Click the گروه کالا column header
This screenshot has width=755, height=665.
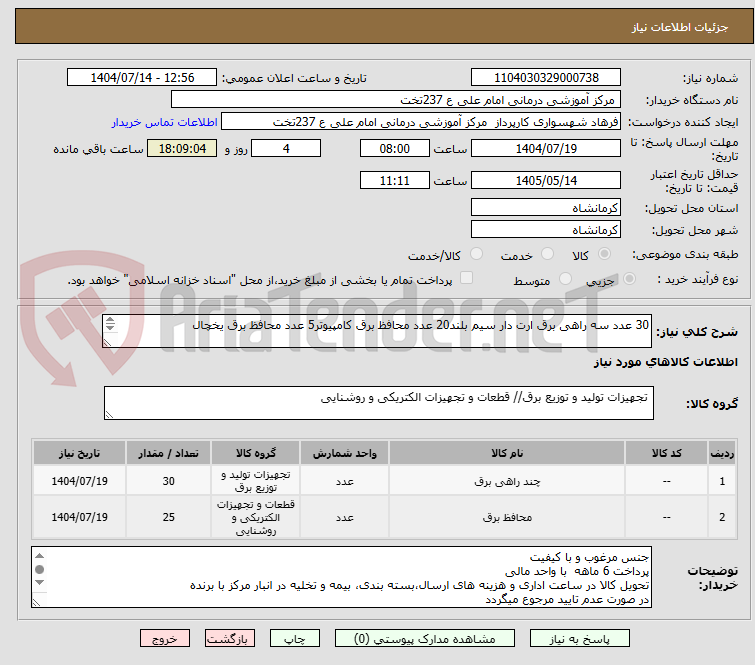coord(256,453)
